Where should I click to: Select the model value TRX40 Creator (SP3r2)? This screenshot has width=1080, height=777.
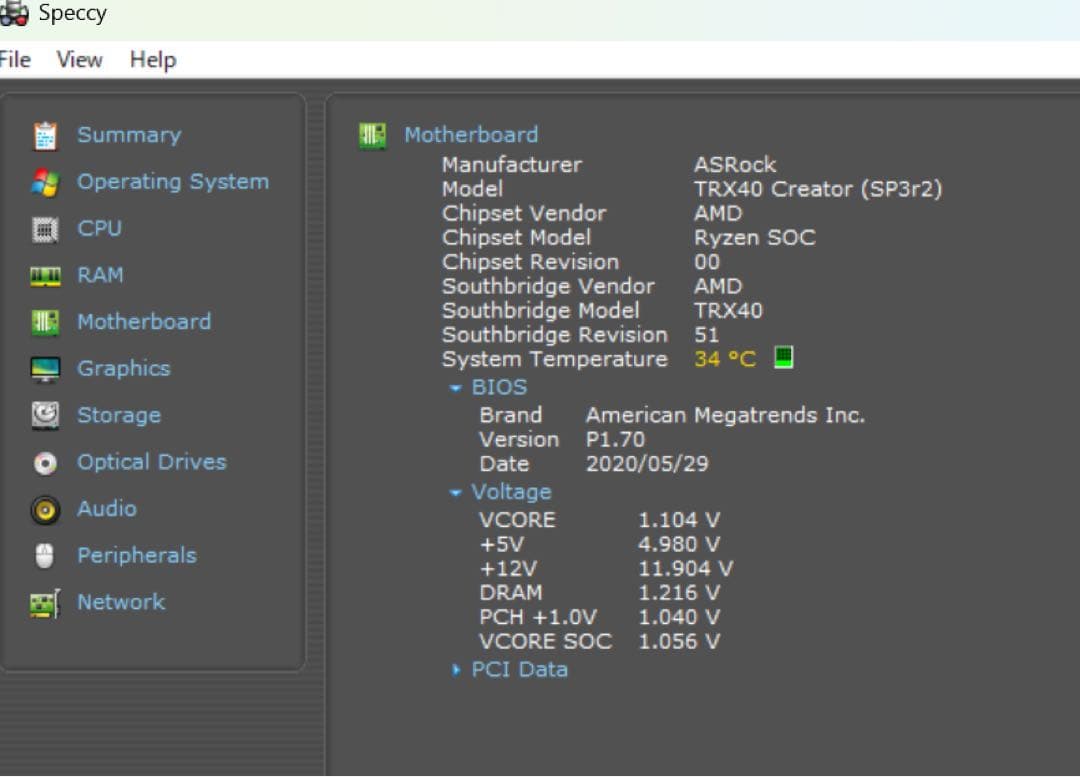[x=818, y=189]
